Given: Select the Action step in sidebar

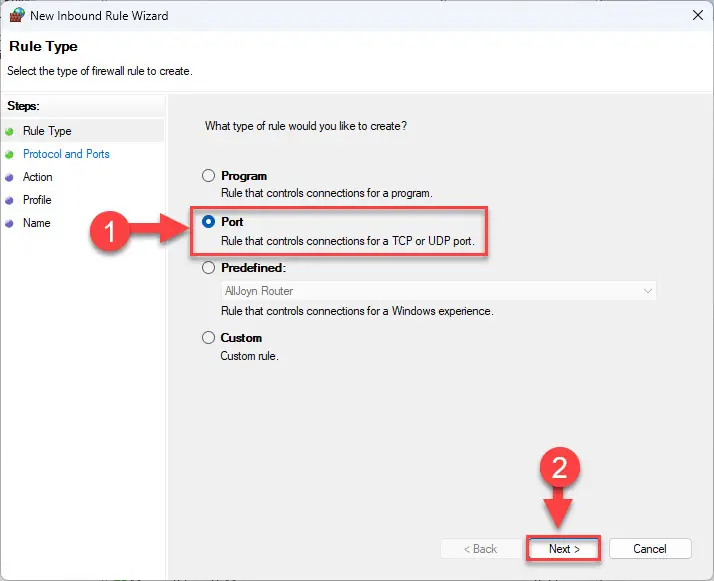Looking at the screenshot, I should point(38,177).
